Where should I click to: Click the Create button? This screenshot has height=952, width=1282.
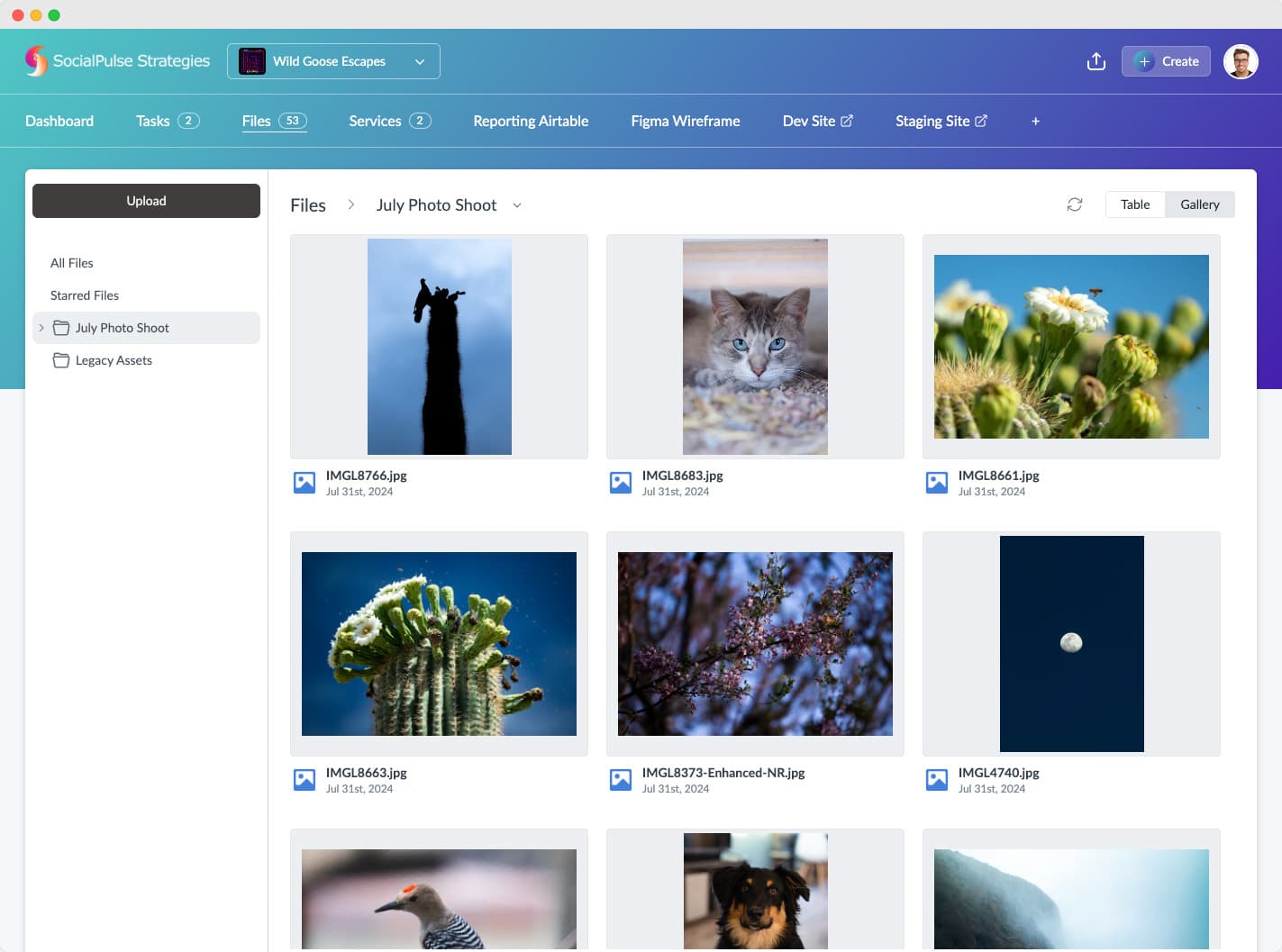click(x=1166, y=61)
